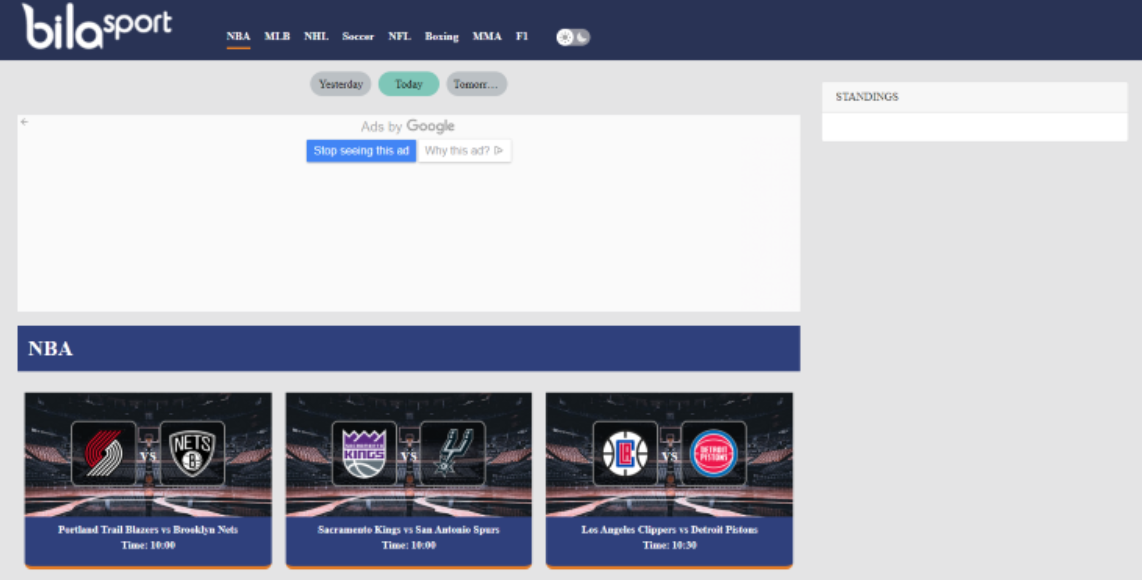Click the NBA section heading
Viewport: 1142px width, 580px height.
point(50,348)
